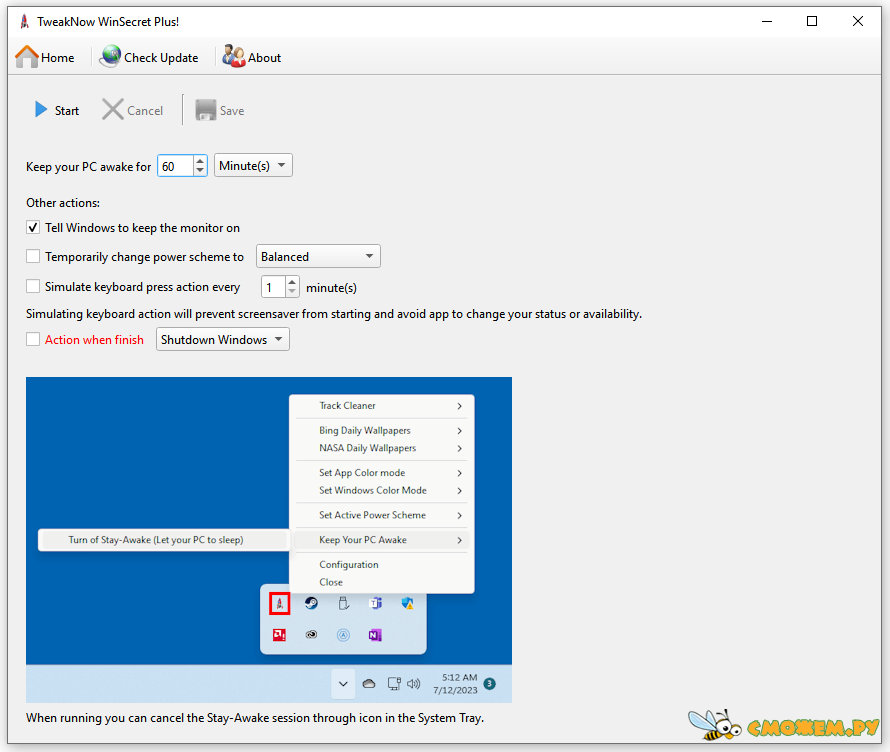Uncheck Tell Windows to keep monitor on
The width and height of the screenshot is (890, 752).
pyautogui.click(x=33, y=228)
